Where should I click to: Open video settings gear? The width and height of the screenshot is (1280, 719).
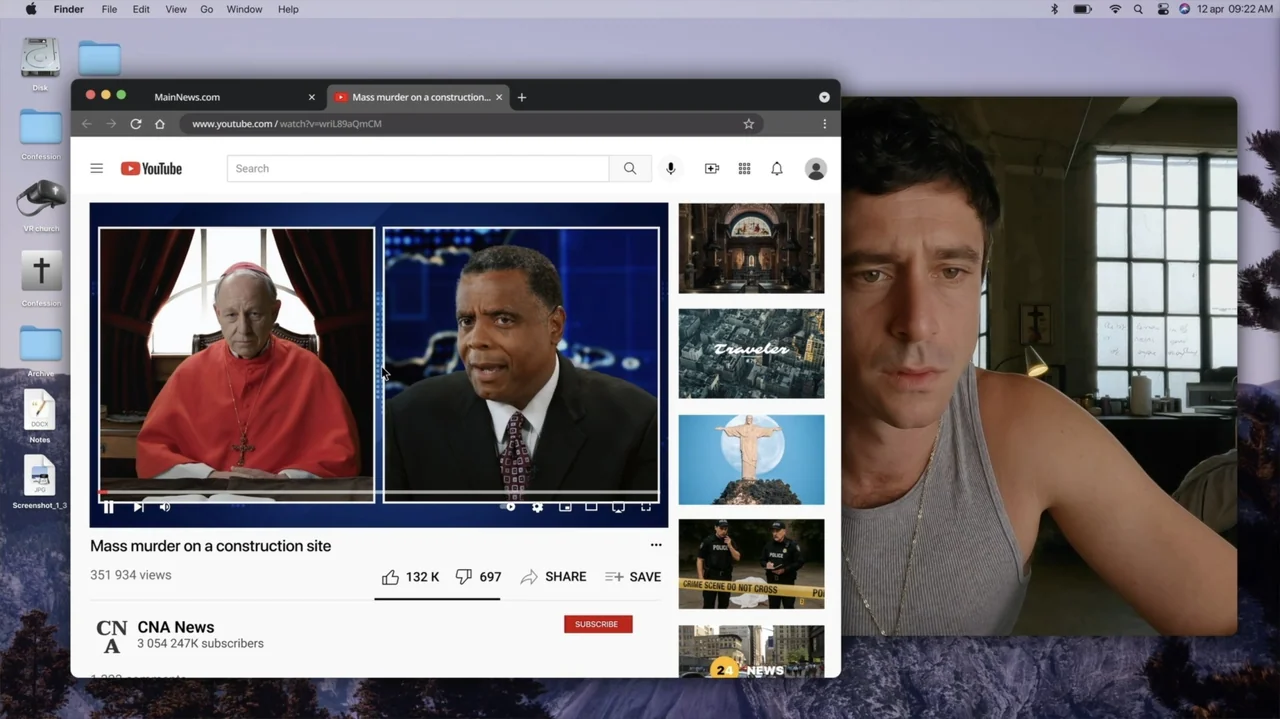point(538,507)
